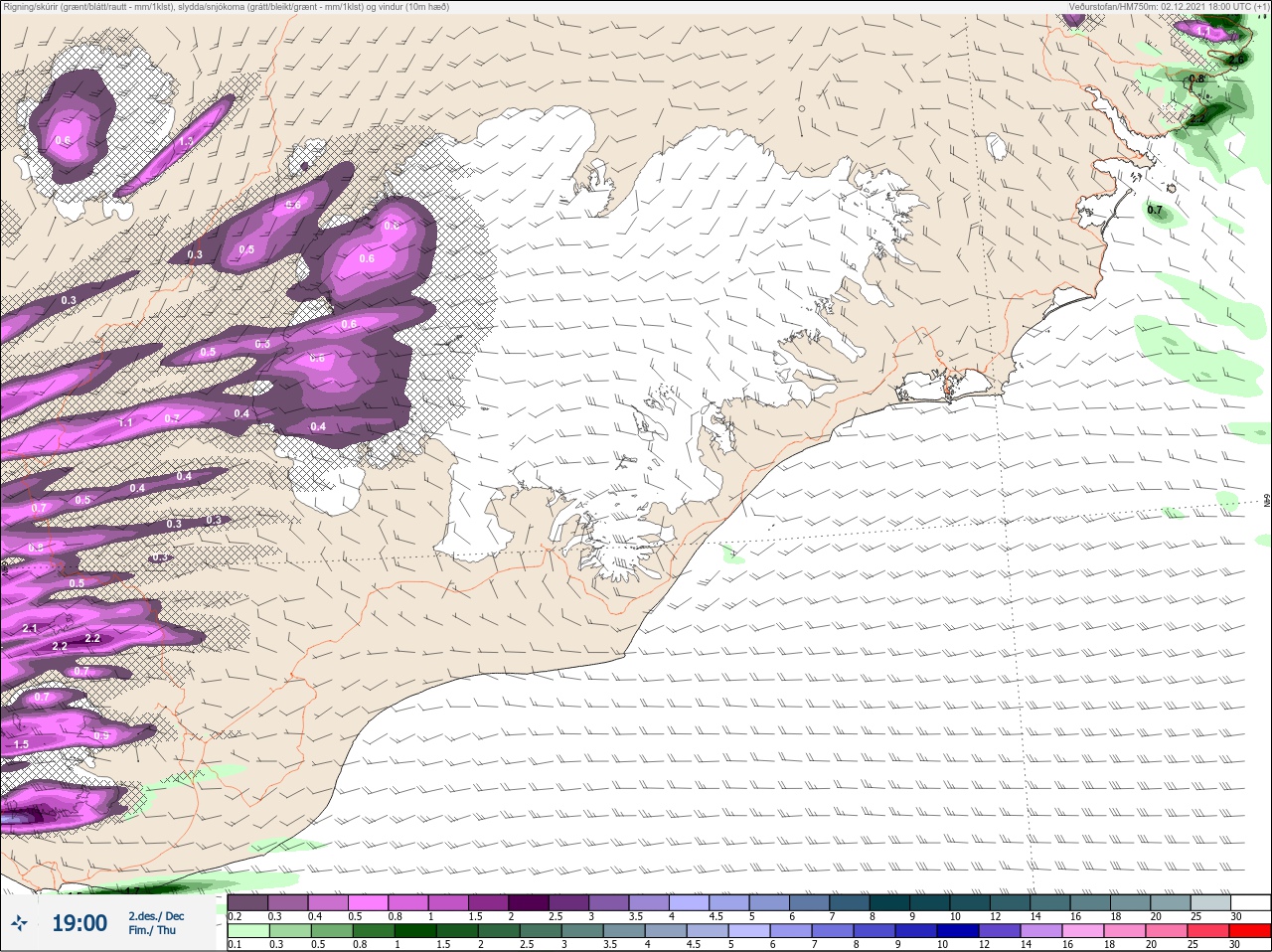Pick the white swatch labeled 30 in top legend row

coord(1250,902)
